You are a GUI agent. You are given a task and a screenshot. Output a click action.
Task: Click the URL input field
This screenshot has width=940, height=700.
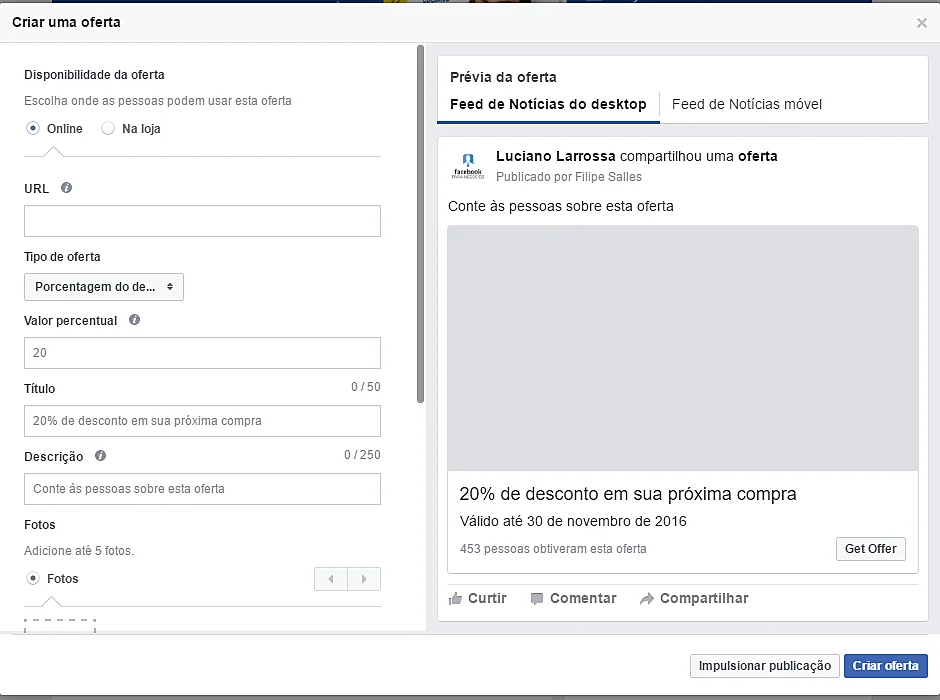[202, 221]
